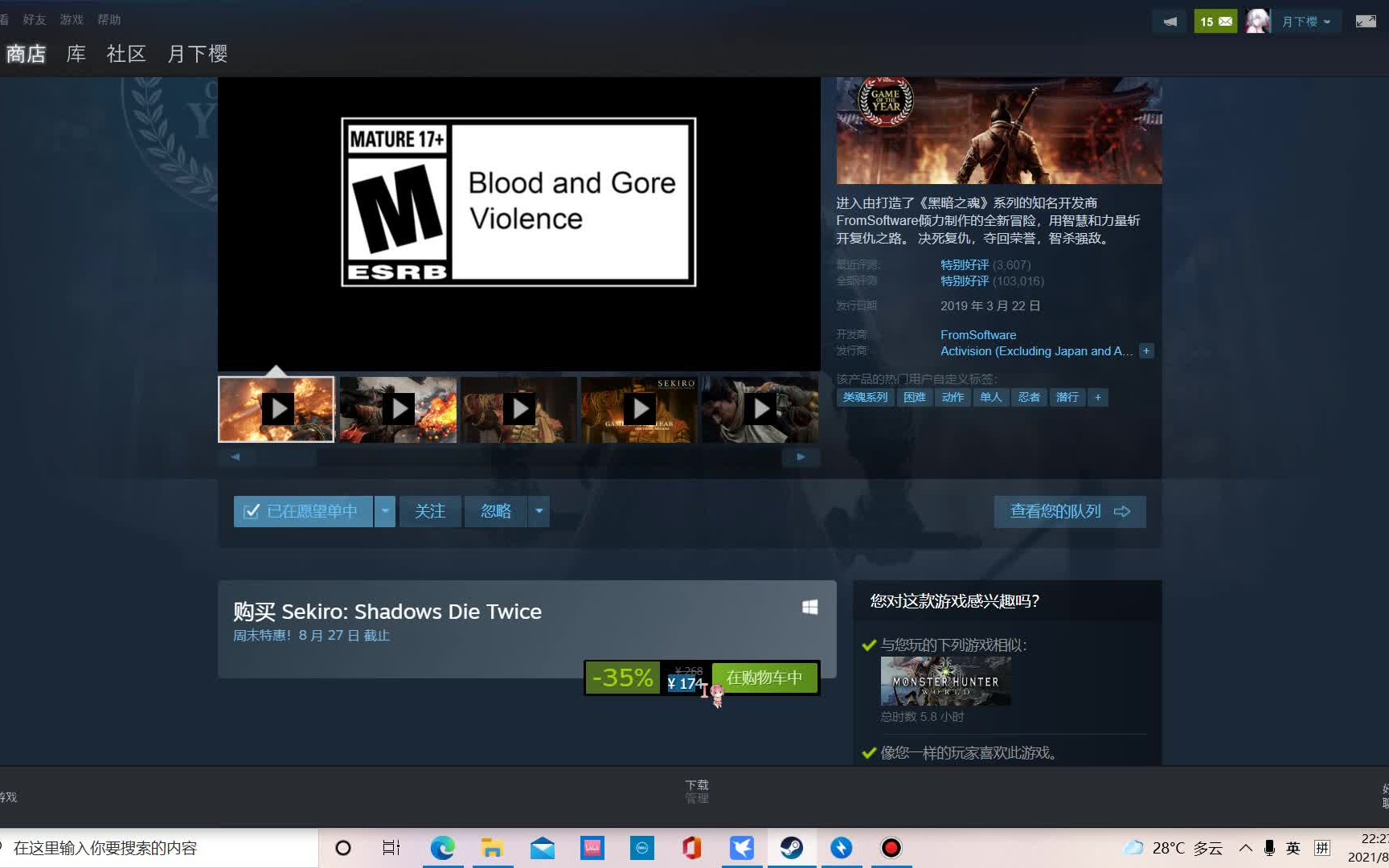Open the Dell app on the taskbar

[642, 848]
